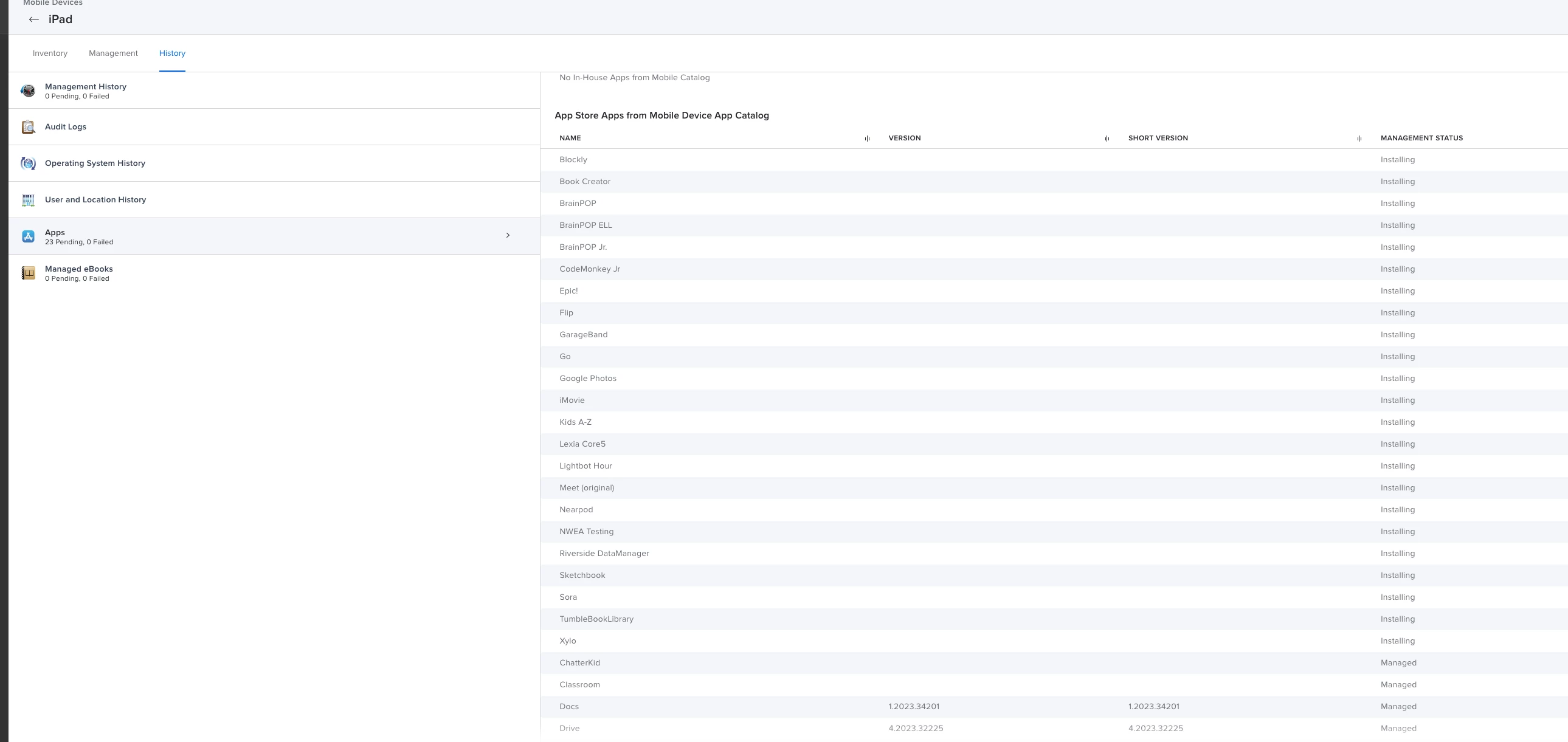Select the Book Creator app row
This screenshot has width=1568, height=742.
tap(1054, 182)
